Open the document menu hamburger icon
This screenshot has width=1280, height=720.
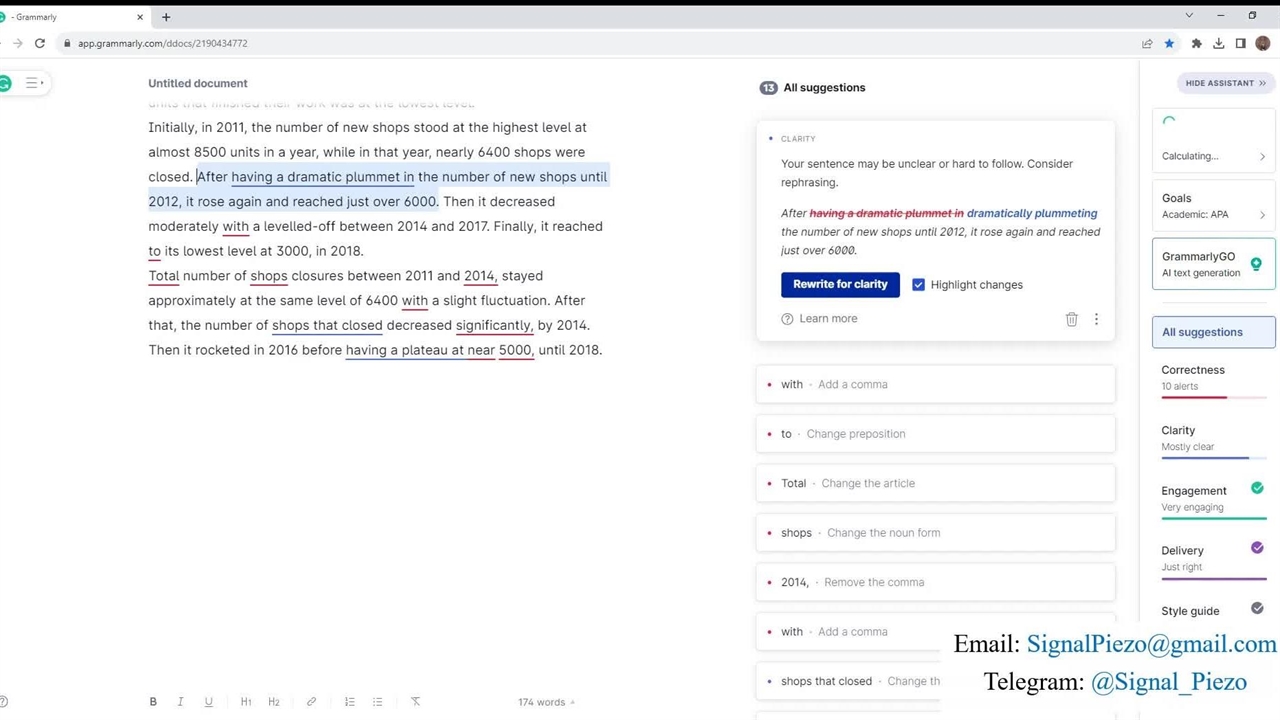point(32,83)
